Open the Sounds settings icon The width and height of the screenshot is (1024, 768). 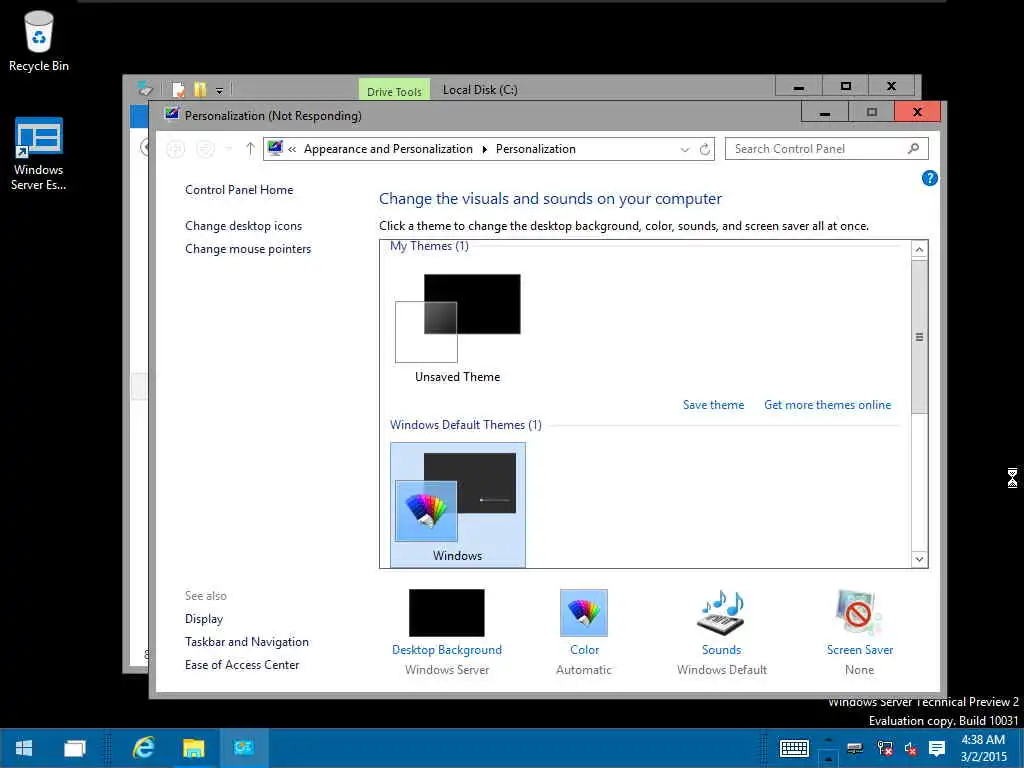pyautogui.click(x=721, y=613)
